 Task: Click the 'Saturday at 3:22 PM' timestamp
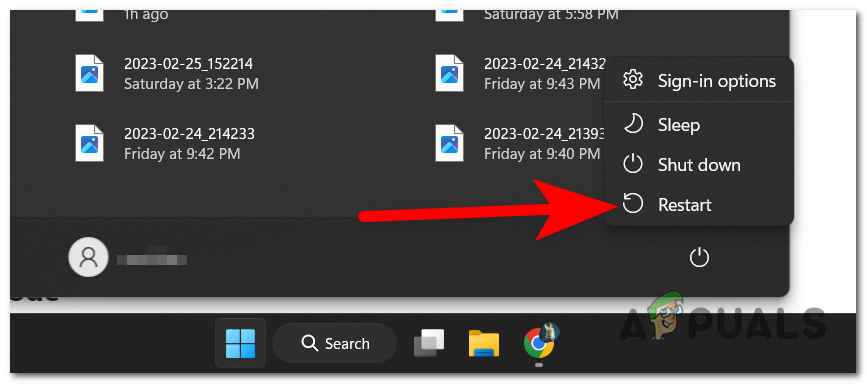[191, 84]
